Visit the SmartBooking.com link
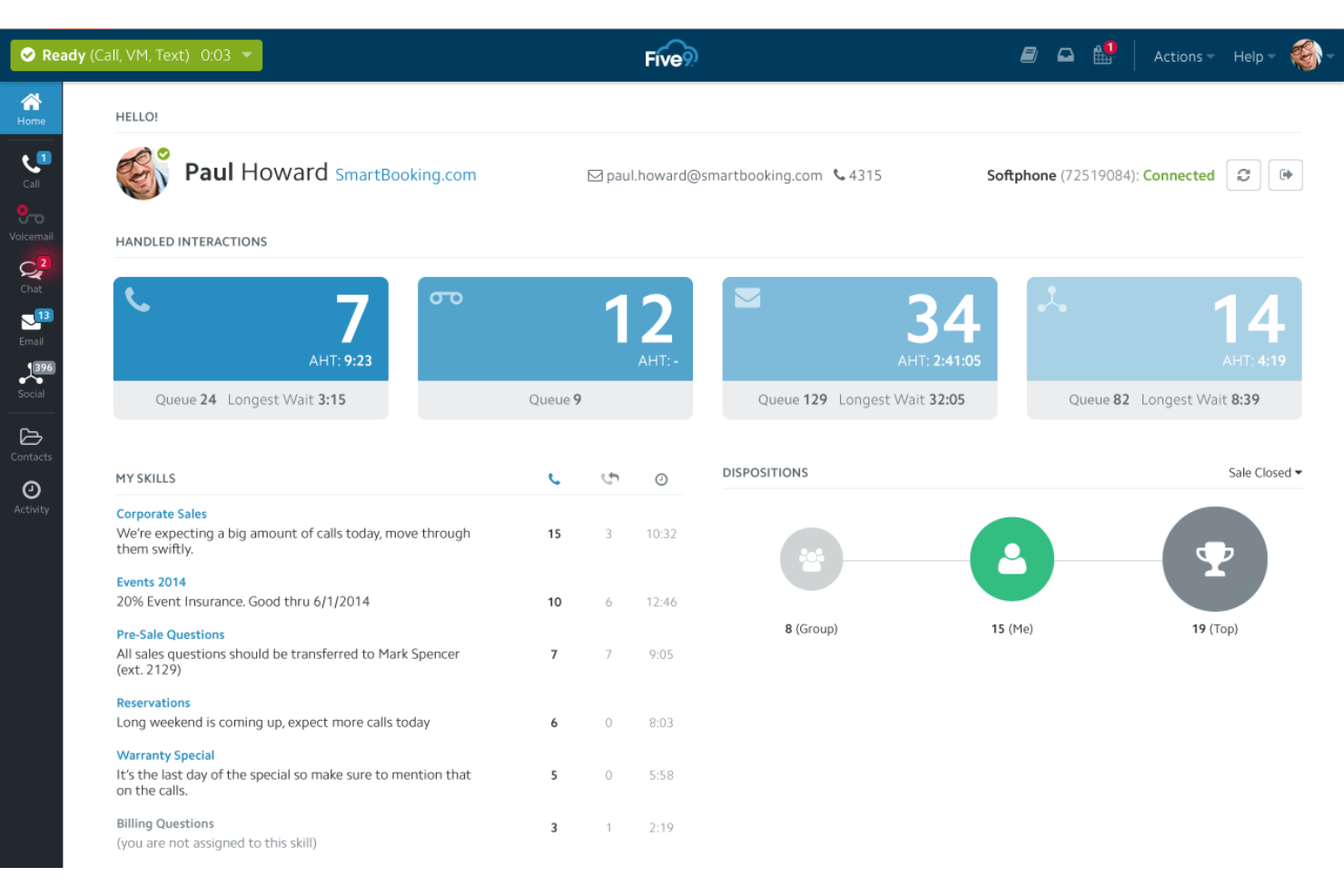 [x=405, y=174]
